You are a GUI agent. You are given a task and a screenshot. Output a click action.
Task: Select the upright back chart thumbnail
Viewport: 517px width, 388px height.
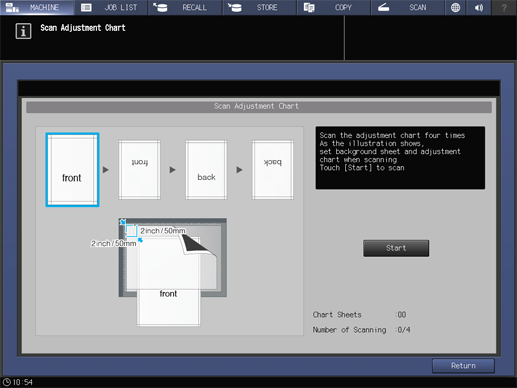(206, 170)
